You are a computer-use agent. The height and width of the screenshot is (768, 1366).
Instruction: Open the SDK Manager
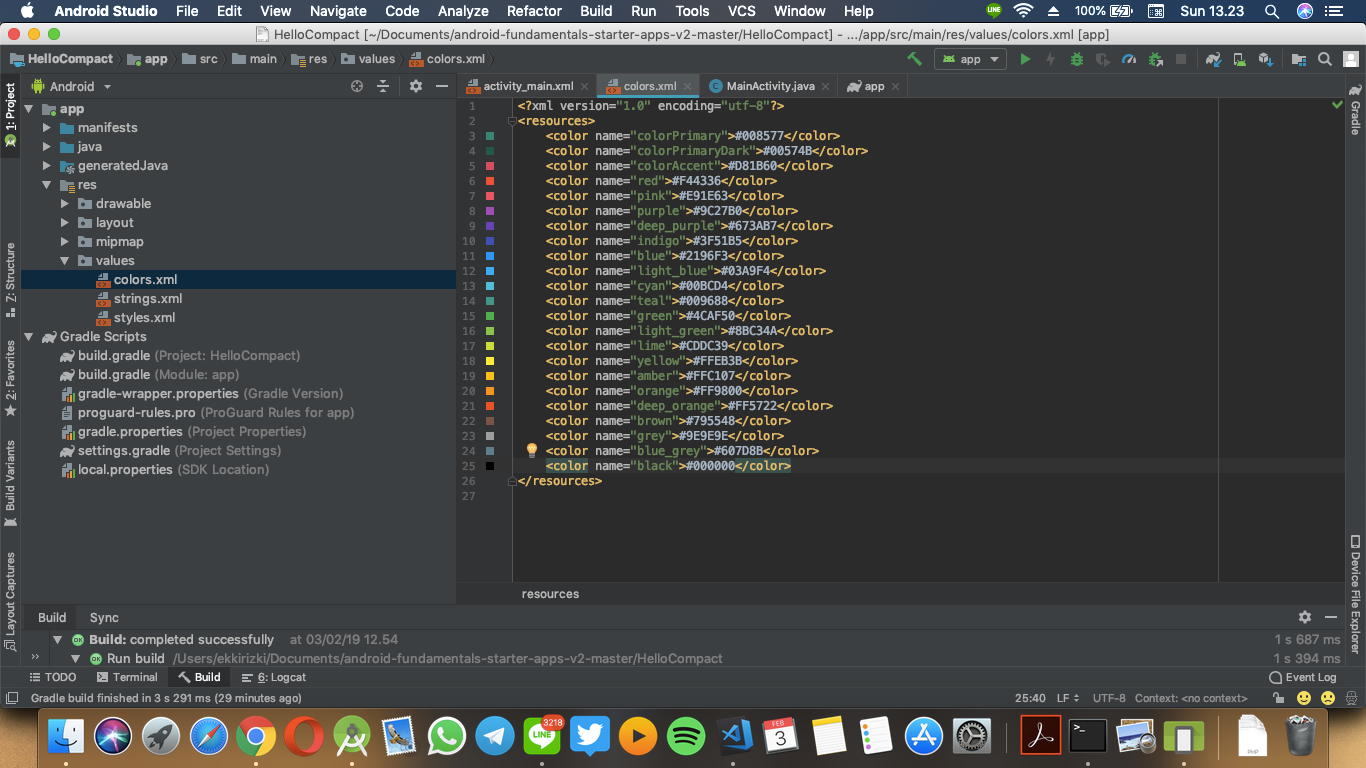coord(1265,58)
